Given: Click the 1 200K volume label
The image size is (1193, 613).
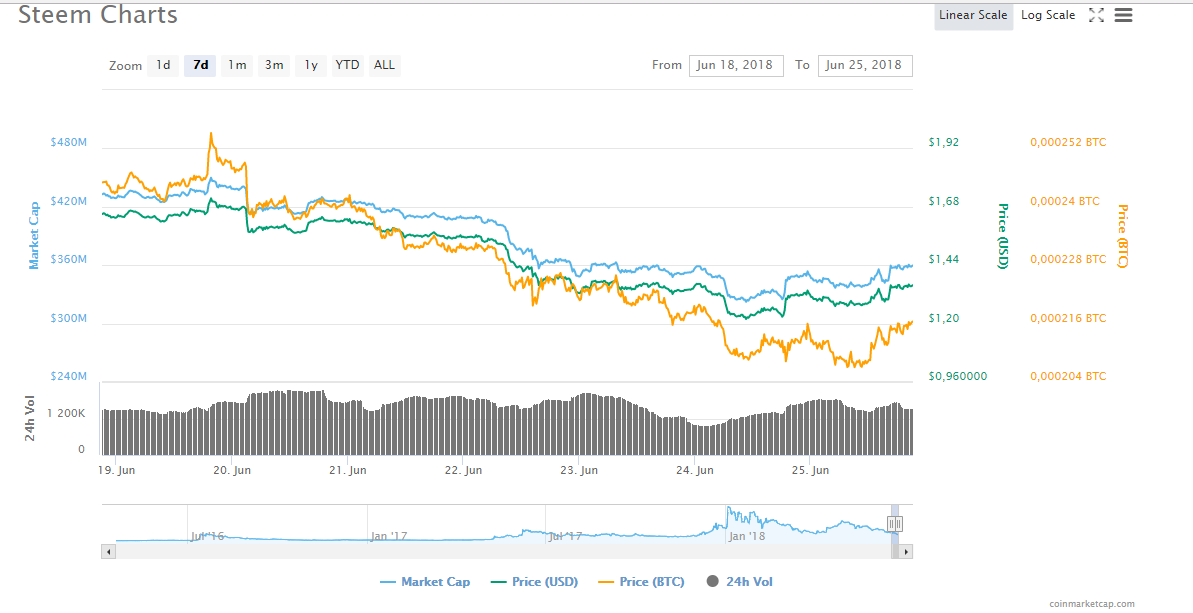Looking at the screenshot, I should pyautogui.click(x=66, y=414).
